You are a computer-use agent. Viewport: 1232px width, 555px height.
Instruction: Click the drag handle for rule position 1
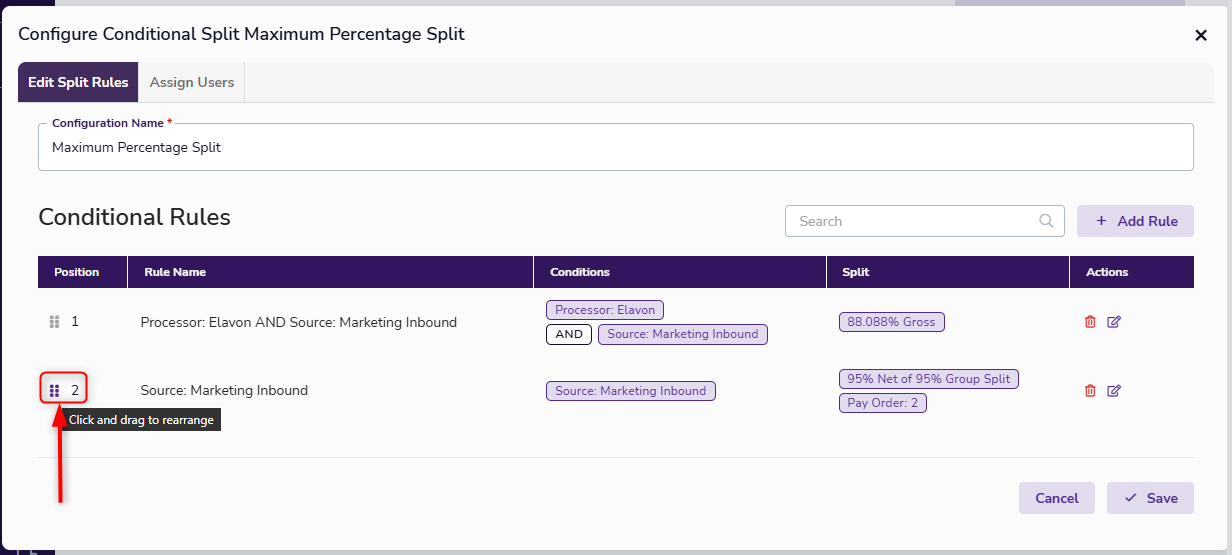[x=55, y=322]
